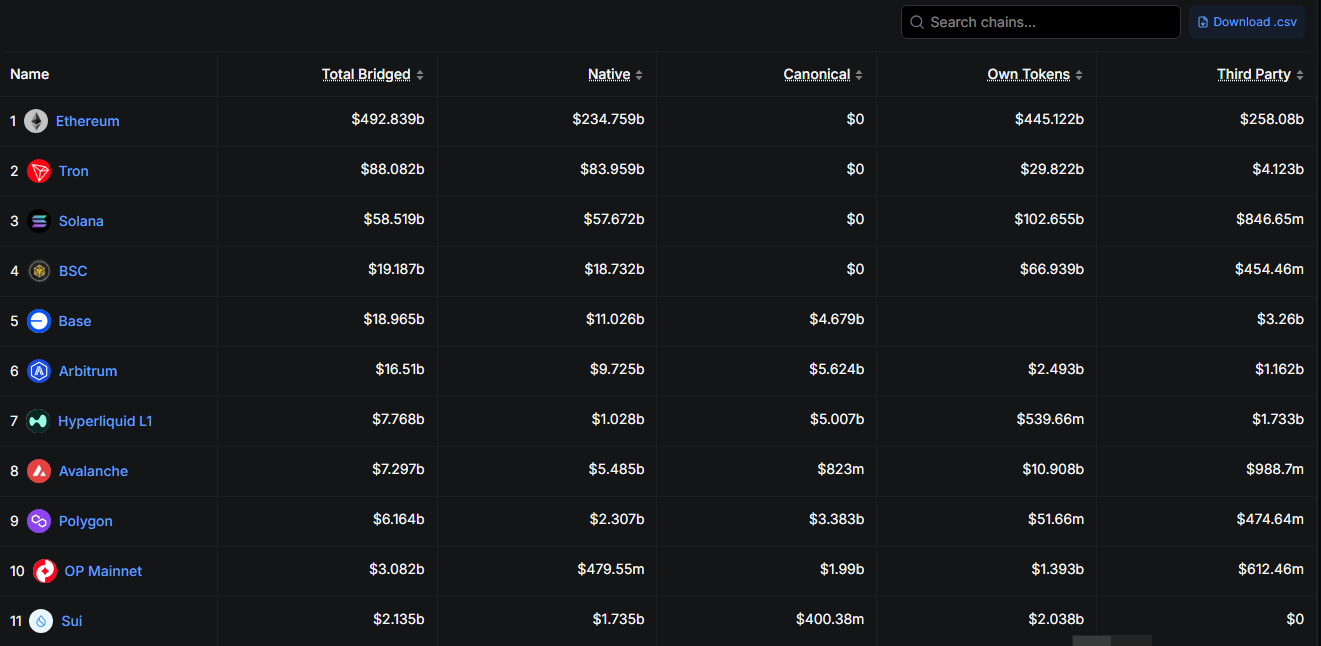Select Arbitrum total bridged $16.51b

(400, 369)
